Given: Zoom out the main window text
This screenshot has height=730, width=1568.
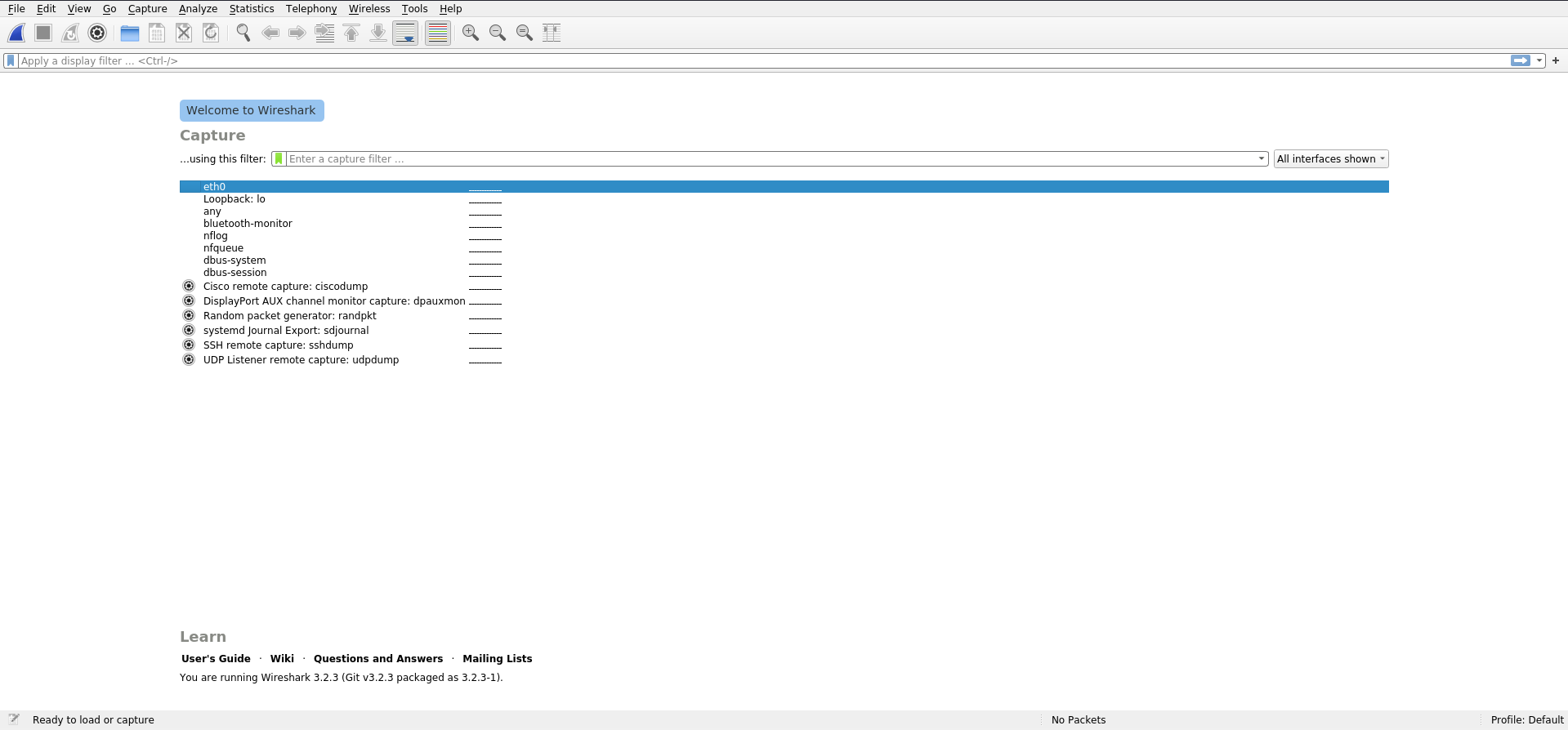Looking at the screenshot, I should [498, 33].
